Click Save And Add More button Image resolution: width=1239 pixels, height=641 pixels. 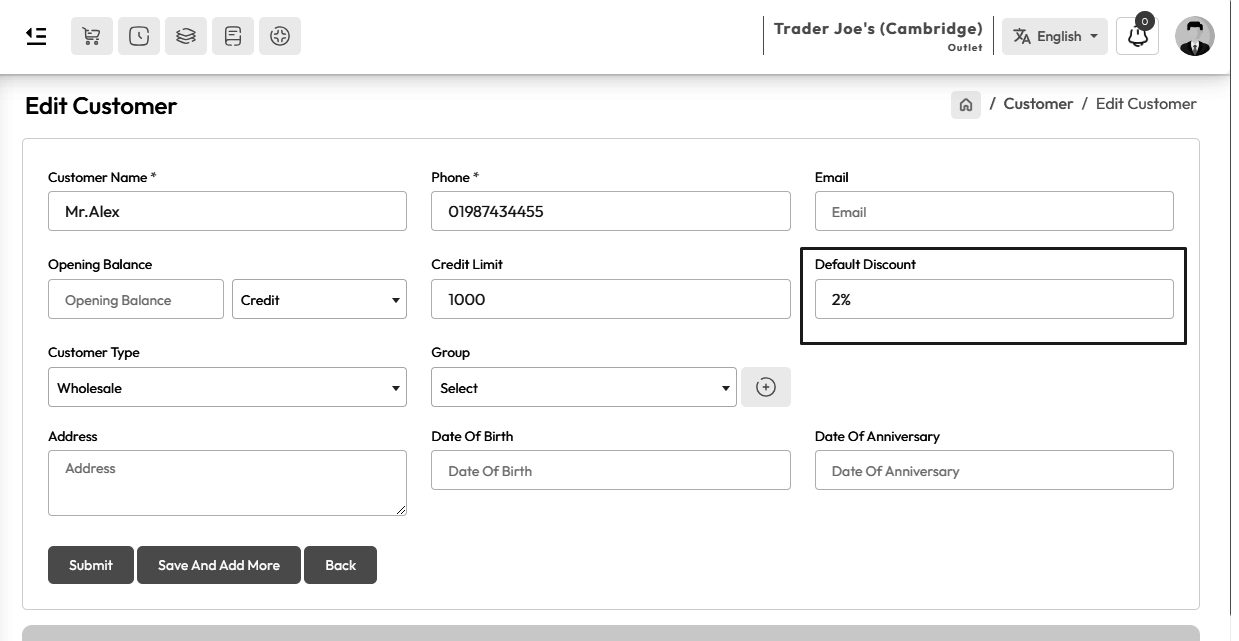[219, 565]
